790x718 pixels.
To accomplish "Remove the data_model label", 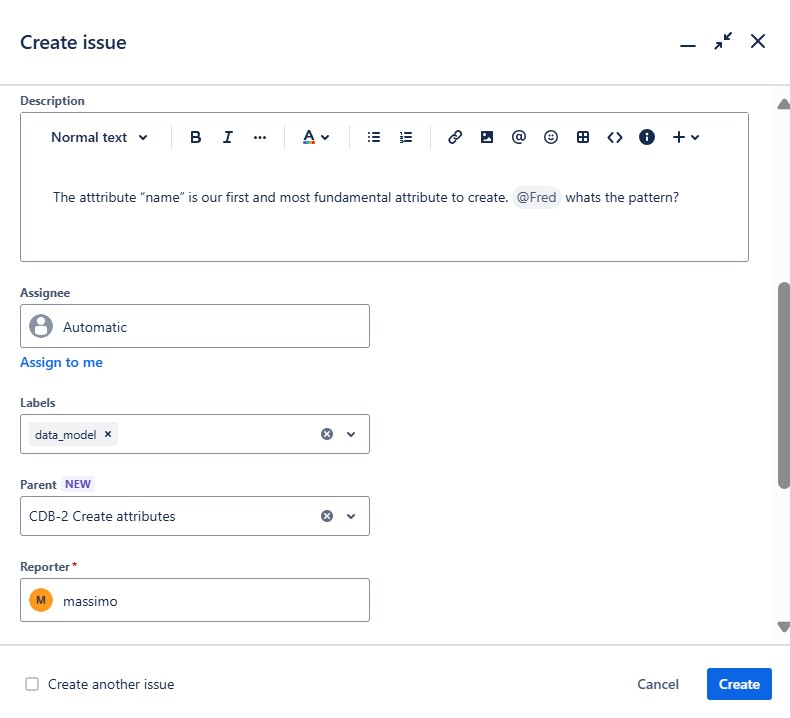I will pos(108,434).
